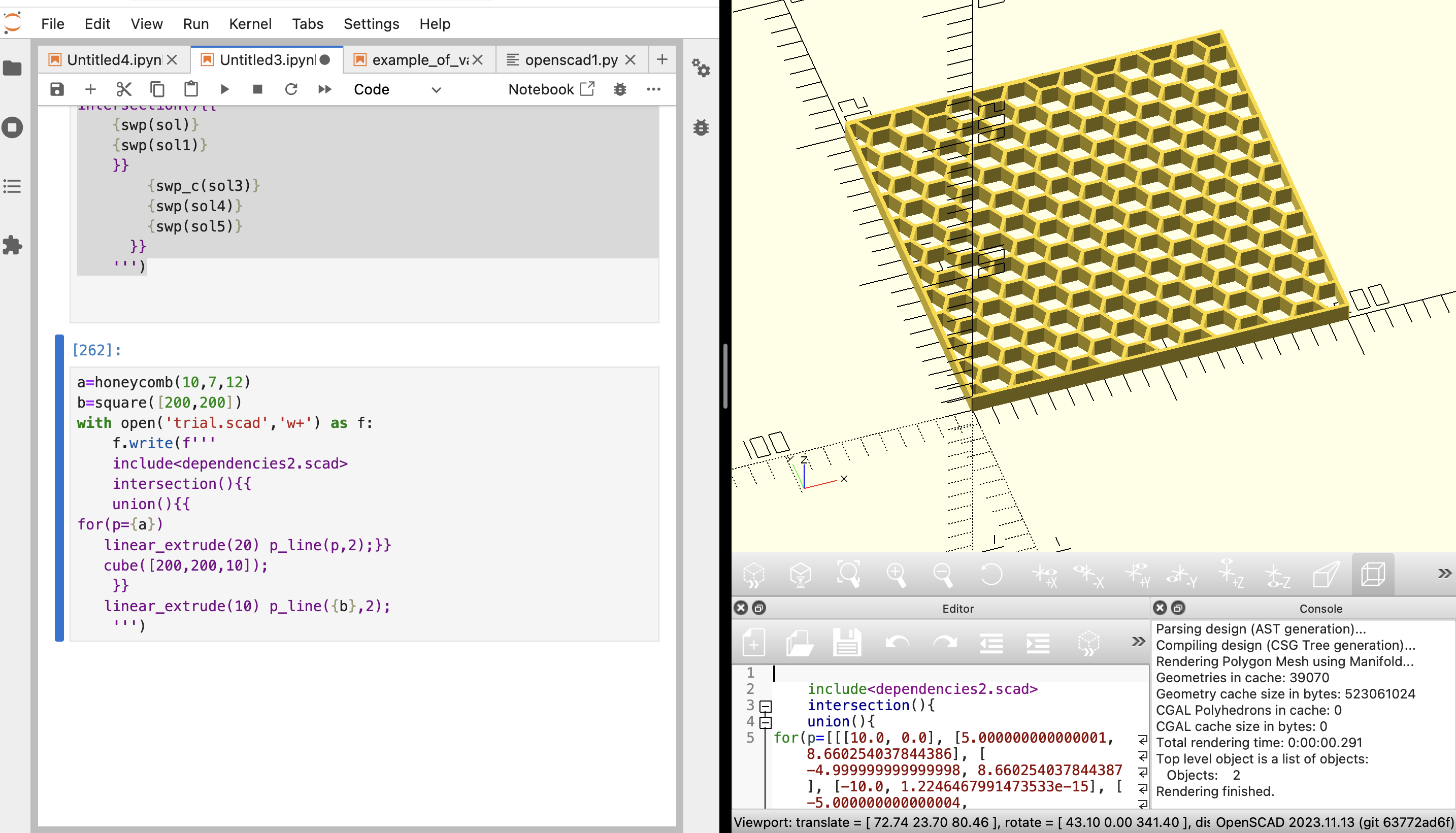
Task: Add a new launcher tab with plus
Action: 662,59
